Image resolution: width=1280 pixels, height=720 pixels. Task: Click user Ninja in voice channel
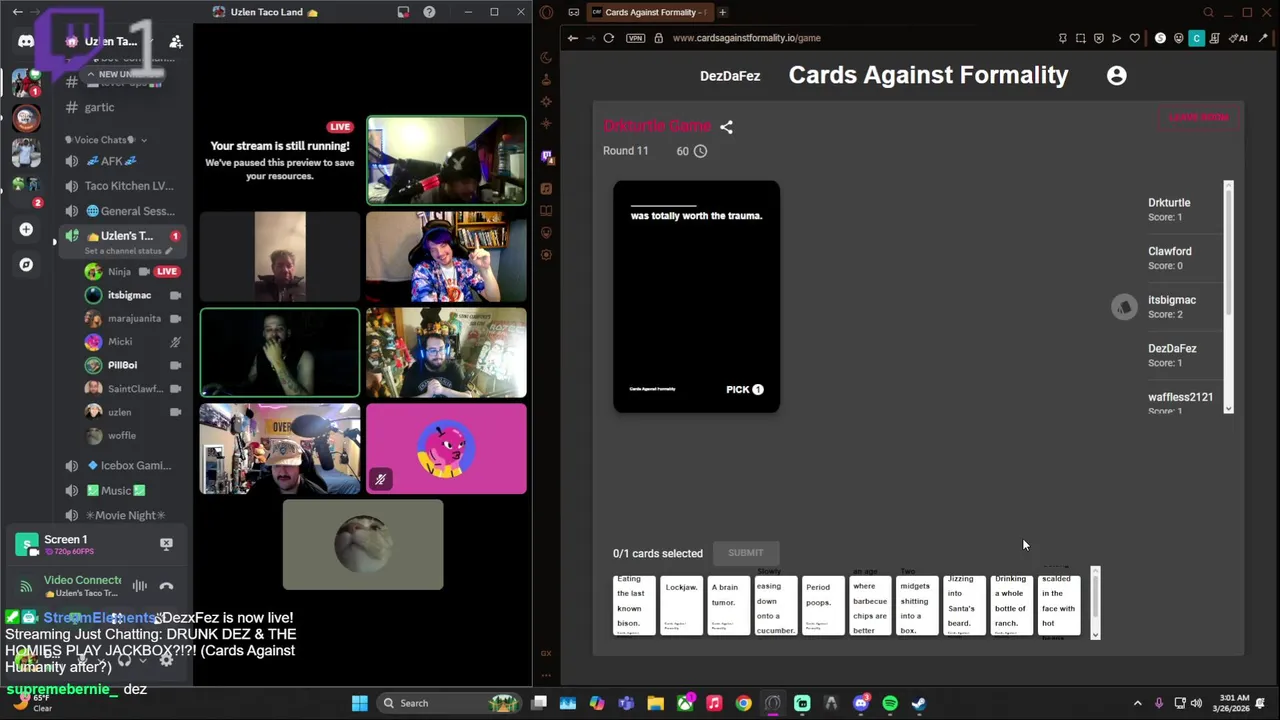[x=119, y=271]
